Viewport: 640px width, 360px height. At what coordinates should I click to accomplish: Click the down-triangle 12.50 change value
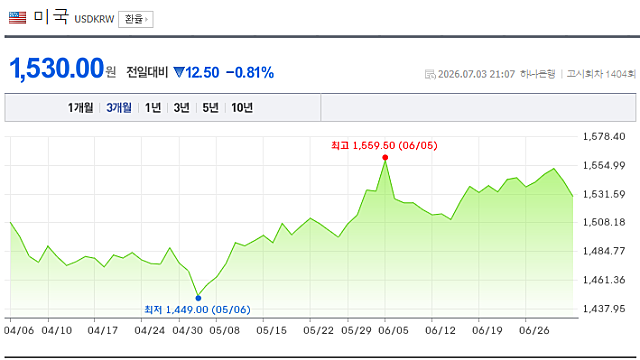[x=196, y=73]
